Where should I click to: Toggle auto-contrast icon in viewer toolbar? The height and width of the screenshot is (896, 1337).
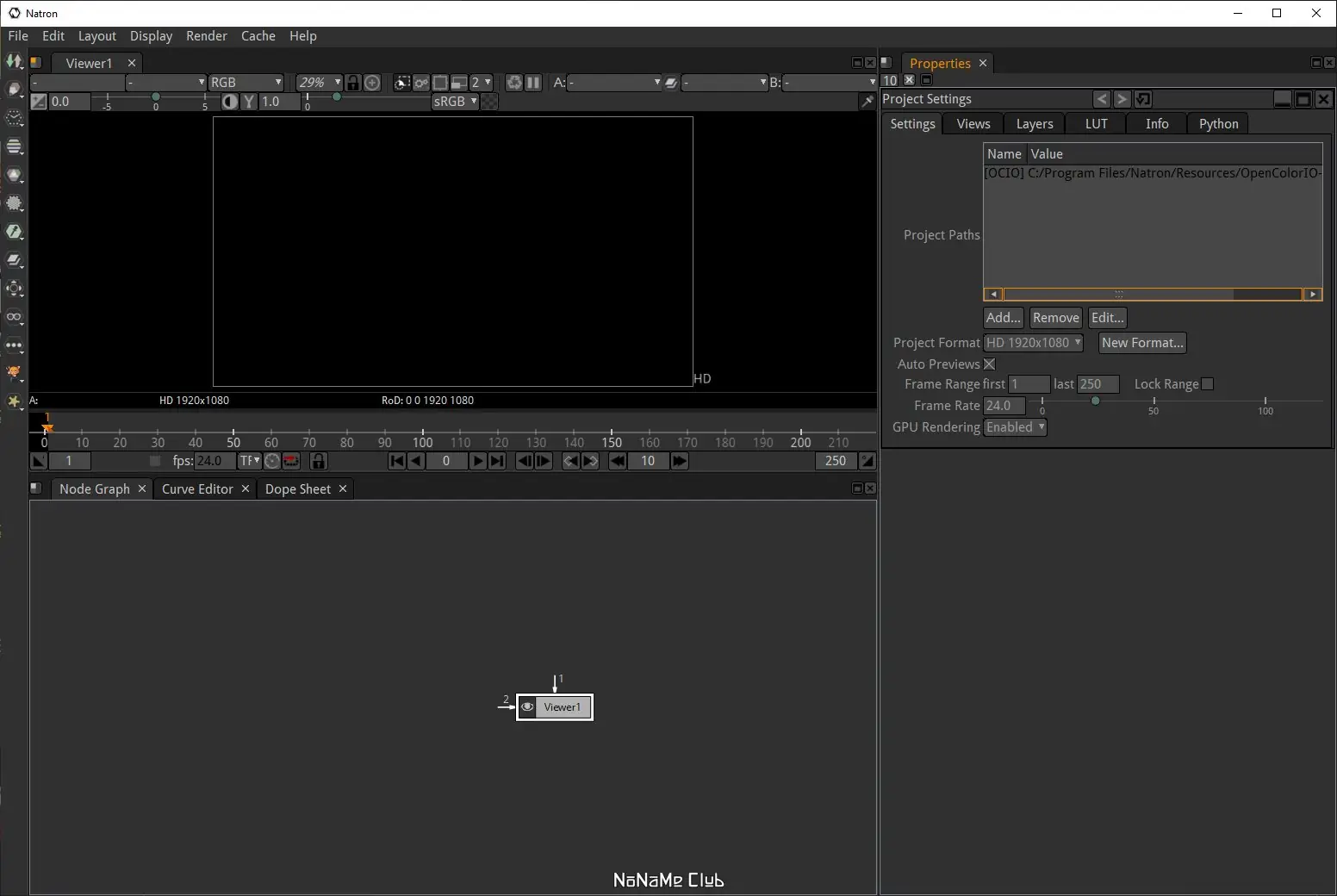tap(230, 102)
